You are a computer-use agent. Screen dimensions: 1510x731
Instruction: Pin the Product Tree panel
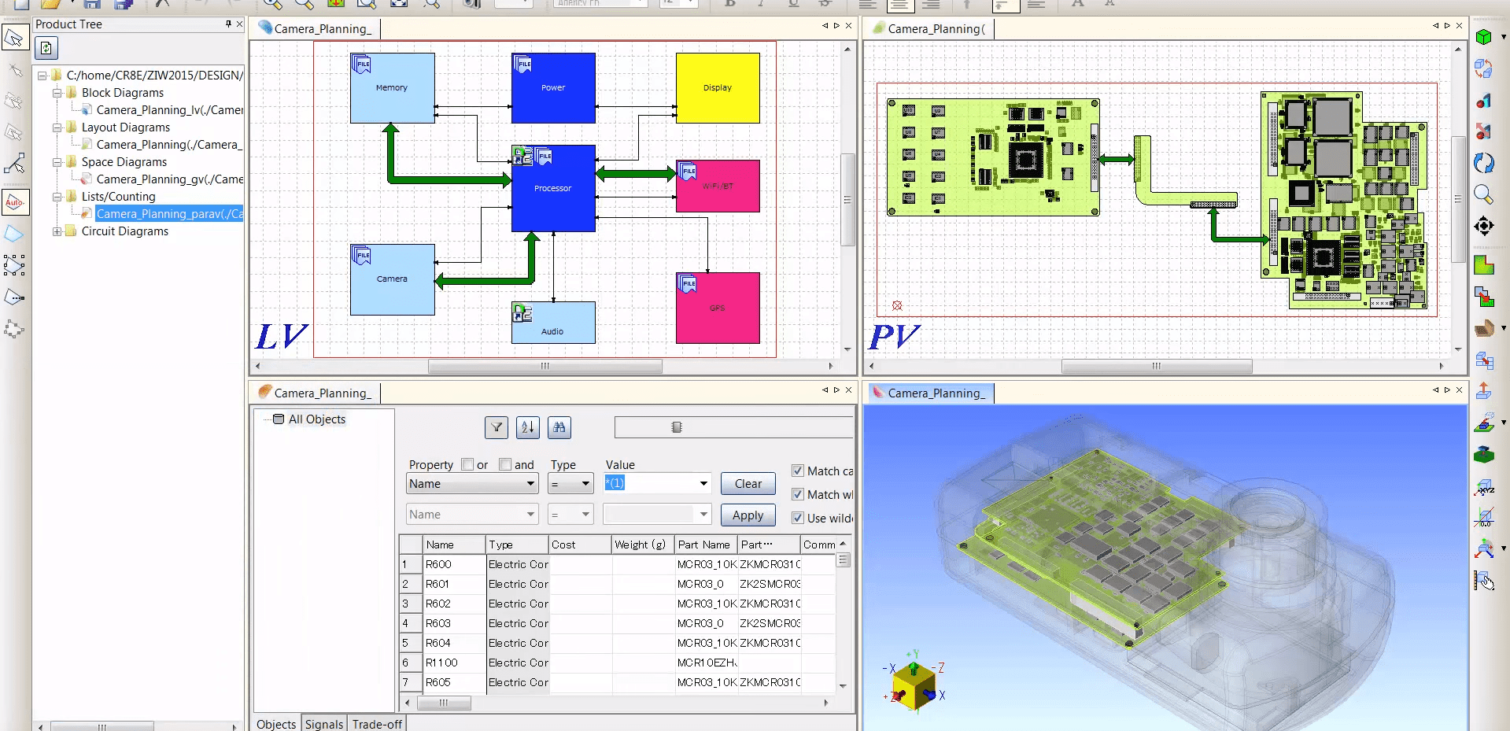click(x=229, y=24)
